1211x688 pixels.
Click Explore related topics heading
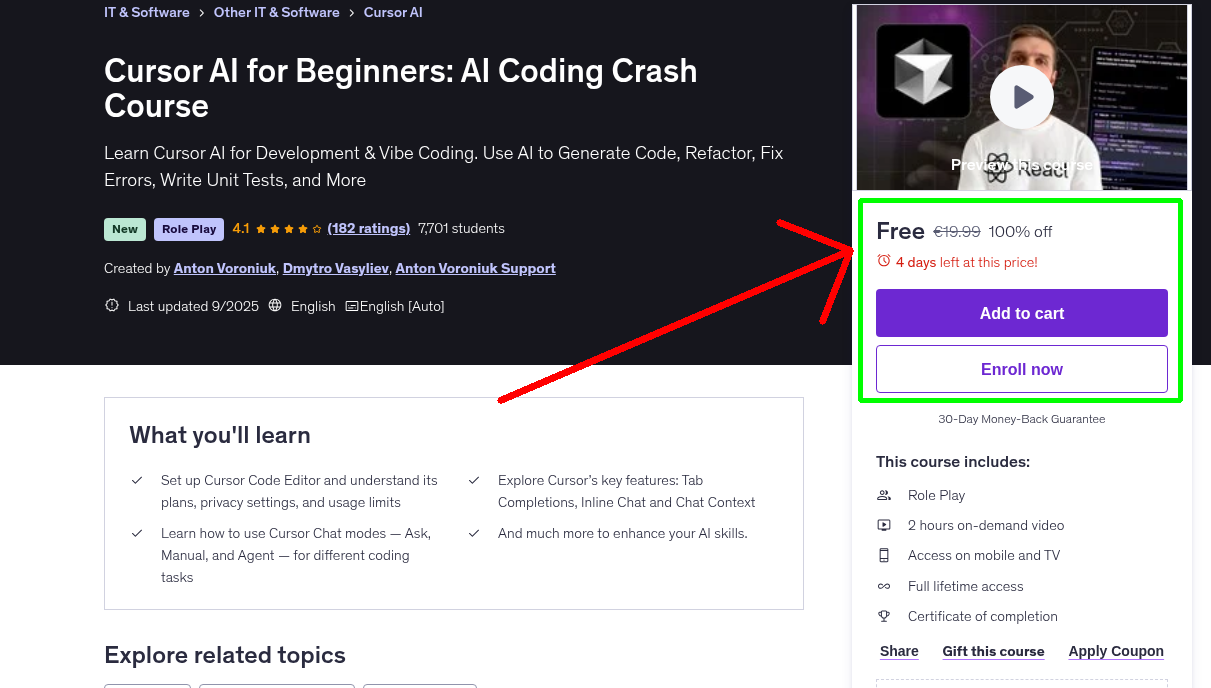225,655
